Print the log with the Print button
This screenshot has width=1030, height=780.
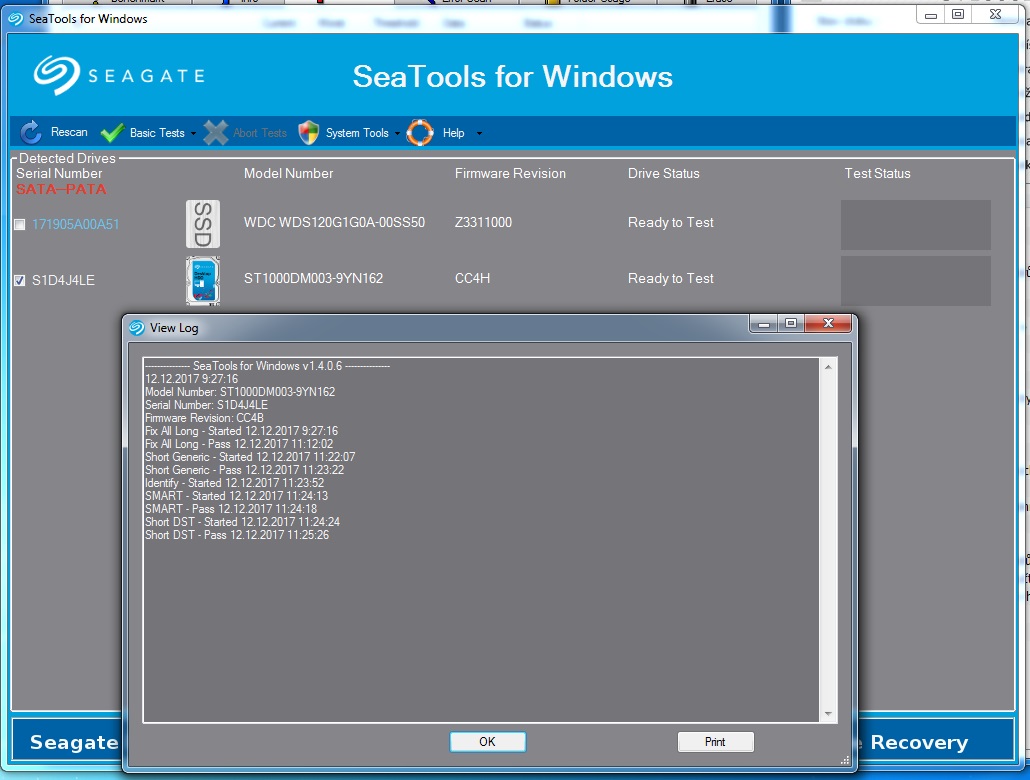(715, 742)
